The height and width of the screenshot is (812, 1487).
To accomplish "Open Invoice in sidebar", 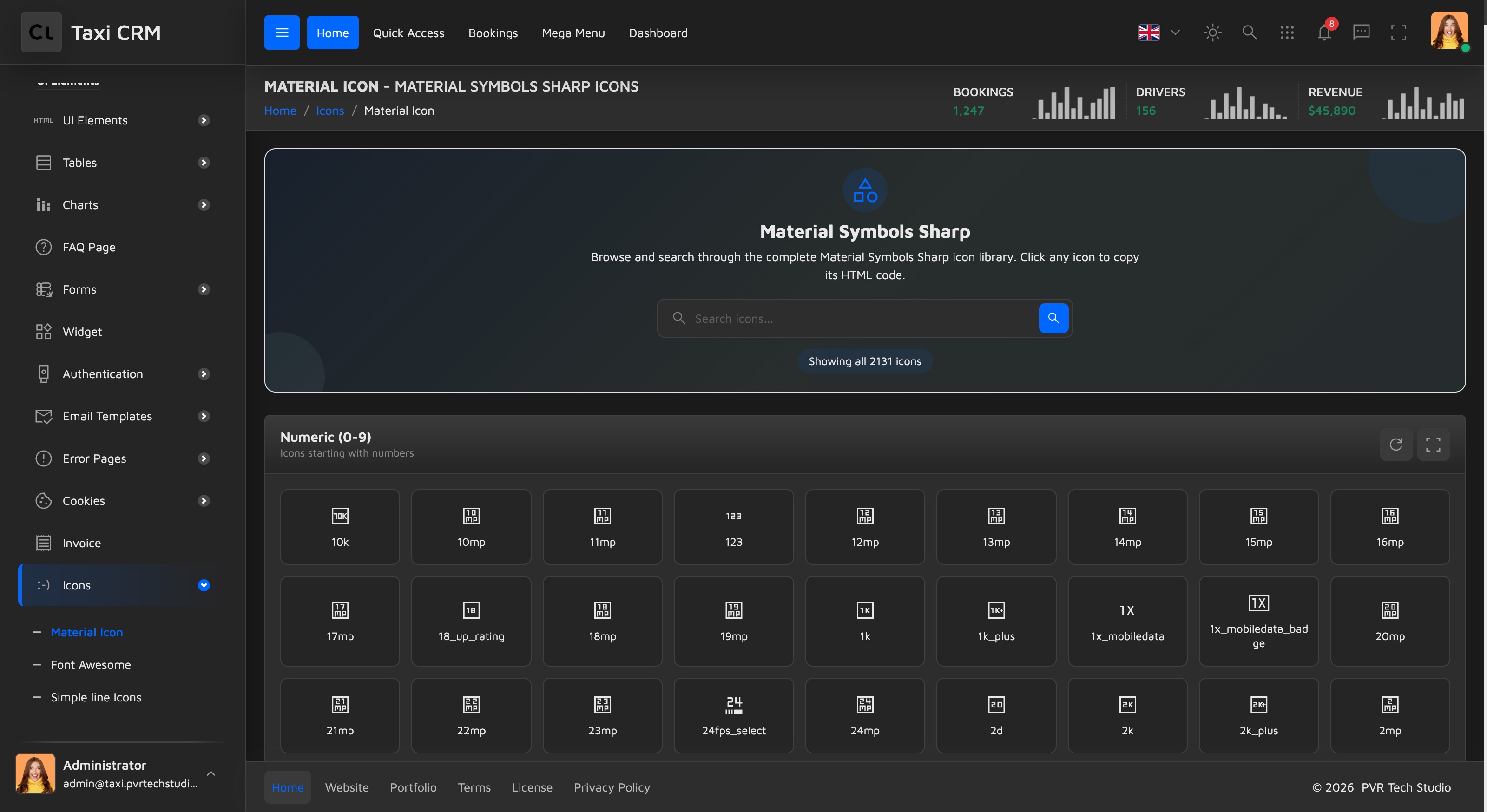I will [121, 543].
